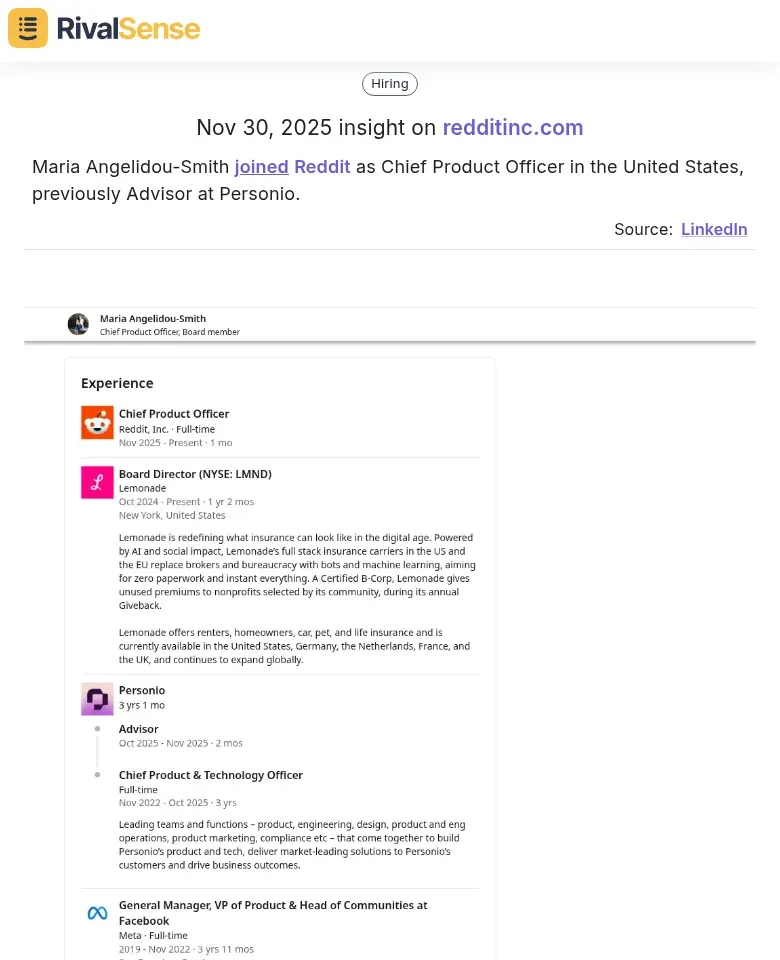This screenshot has width=780, height=960.
Task: Open the redditinc.com link
Action: pos(513,128)
